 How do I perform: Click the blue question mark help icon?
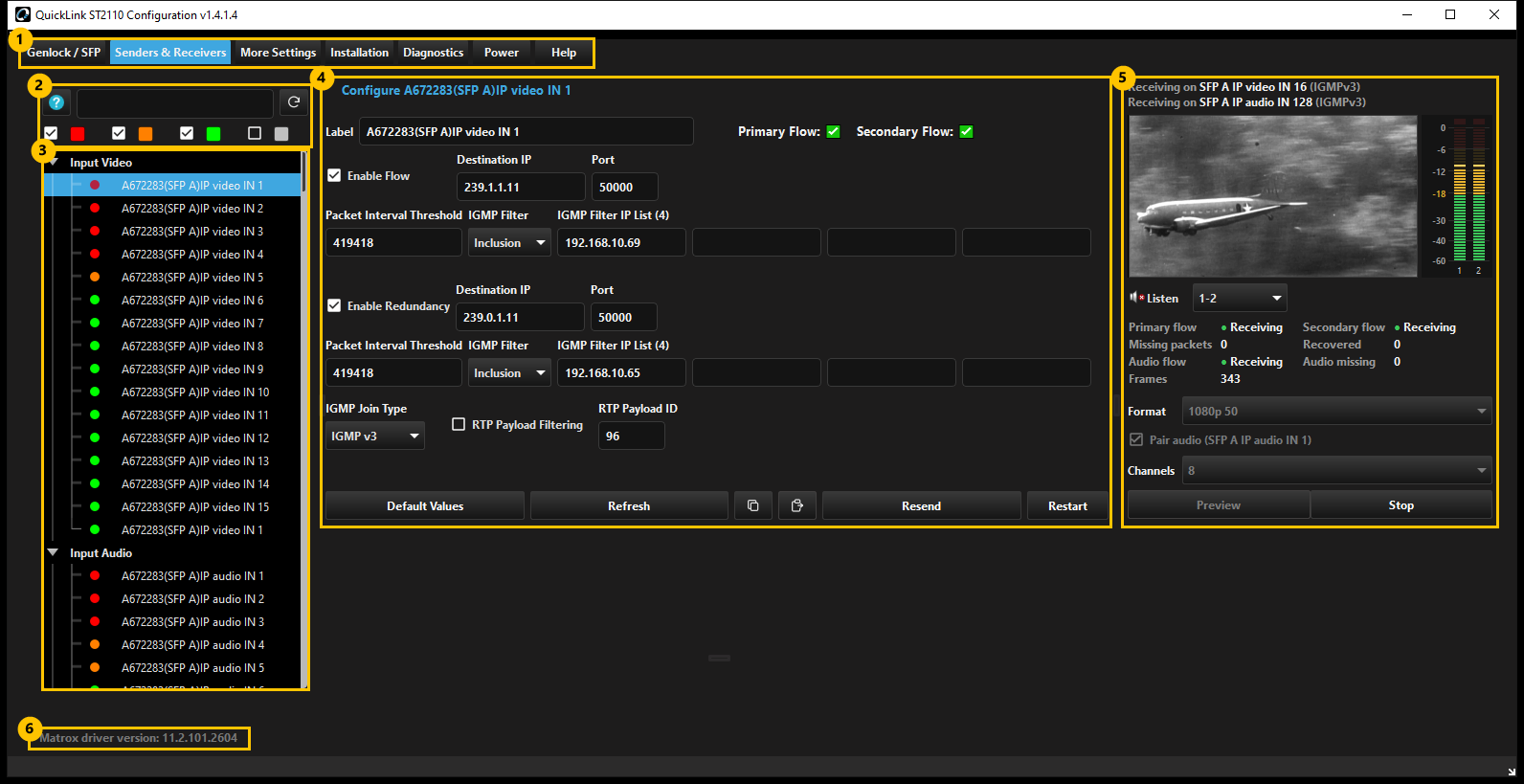[56, 102]
